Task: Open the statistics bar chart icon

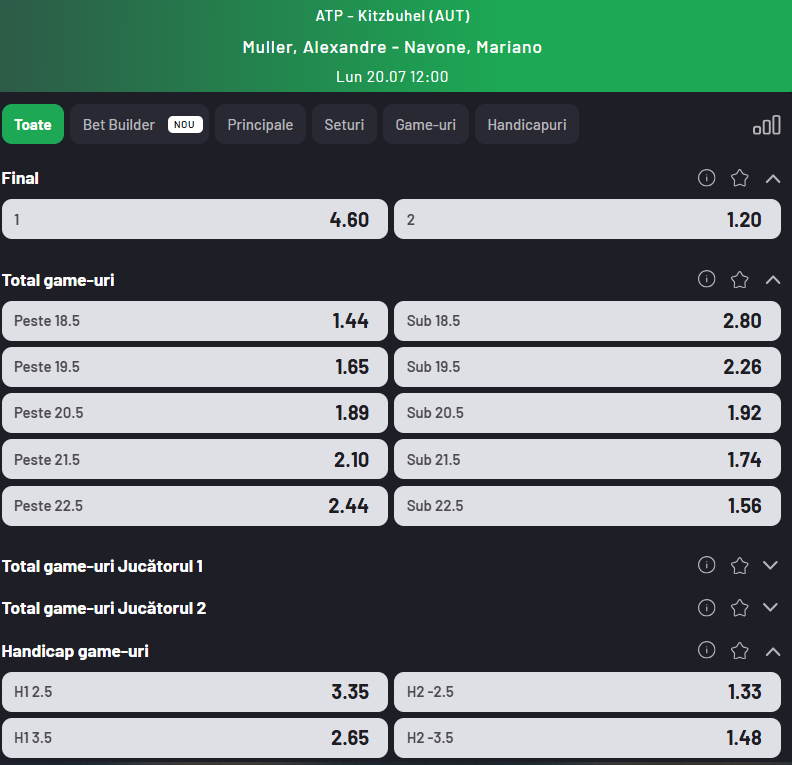Action: tap(766, 125)
